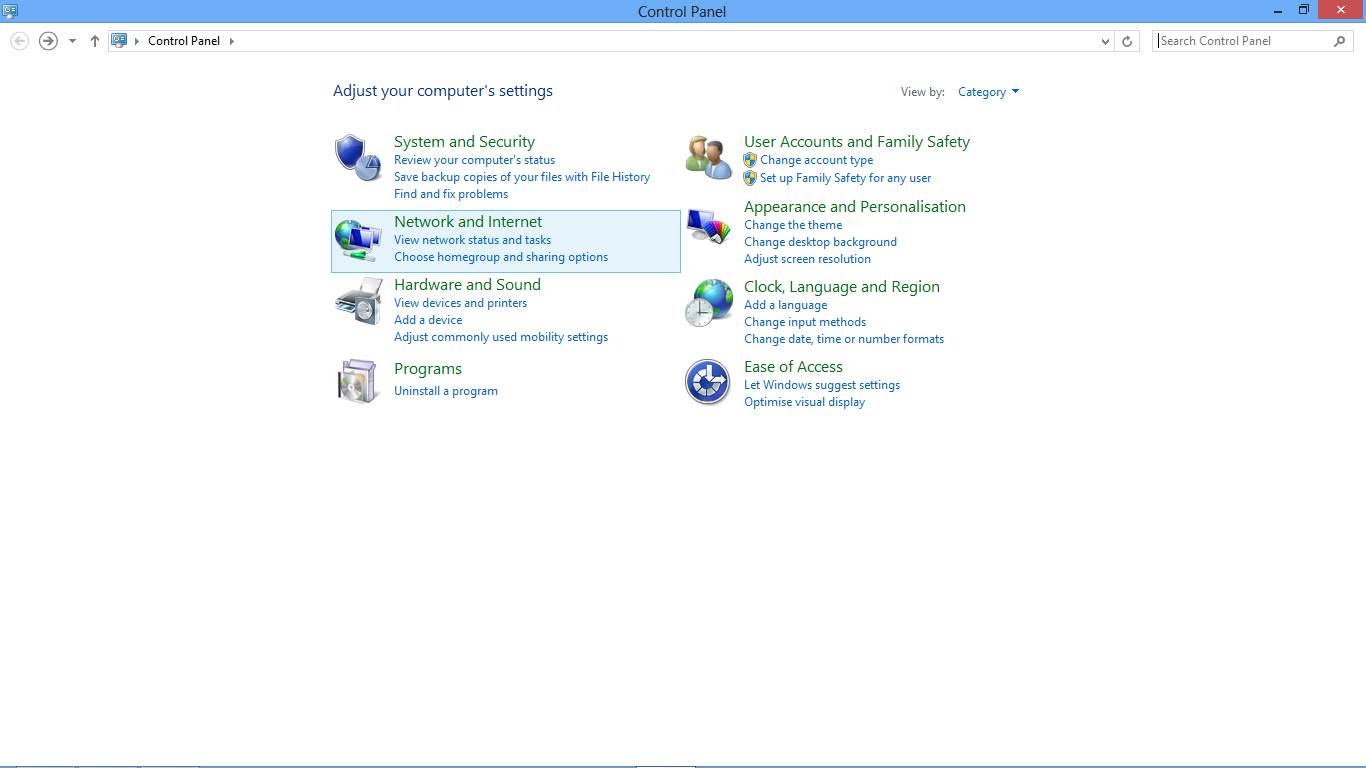Open Save backup copies with File History
Viewport: 1366px width, 768px height.
[522, 177]
